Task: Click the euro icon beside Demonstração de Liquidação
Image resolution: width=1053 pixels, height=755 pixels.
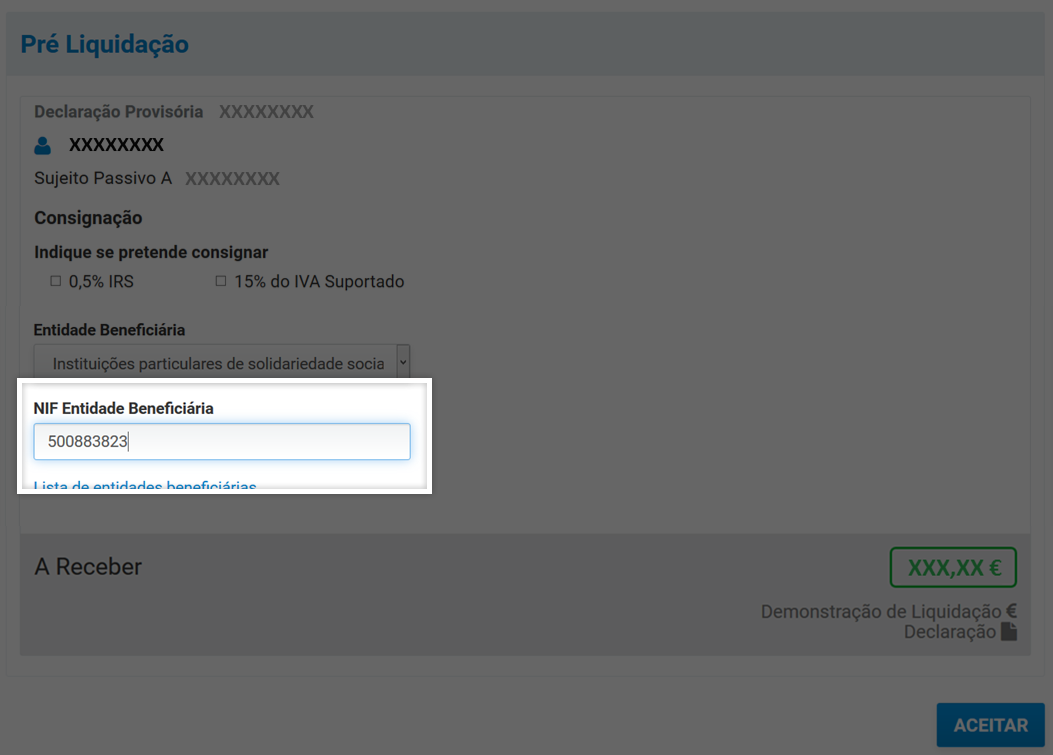Action: pos(1011,612)
